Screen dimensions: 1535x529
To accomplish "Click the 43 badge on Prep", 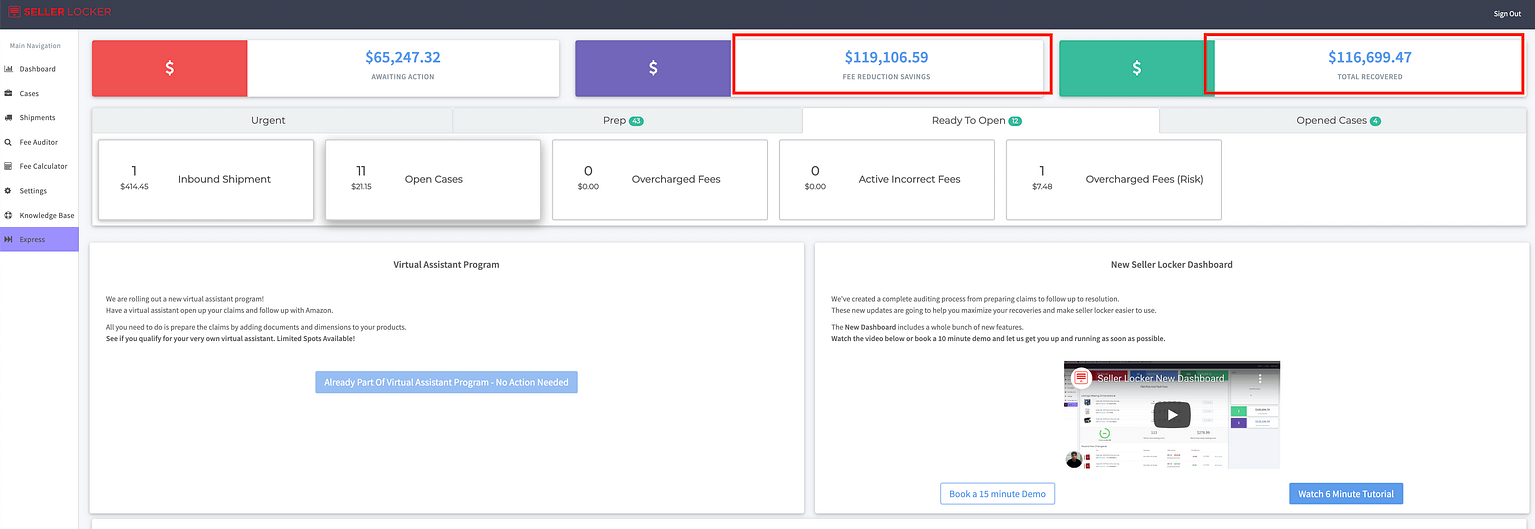I will coord(636,121).
